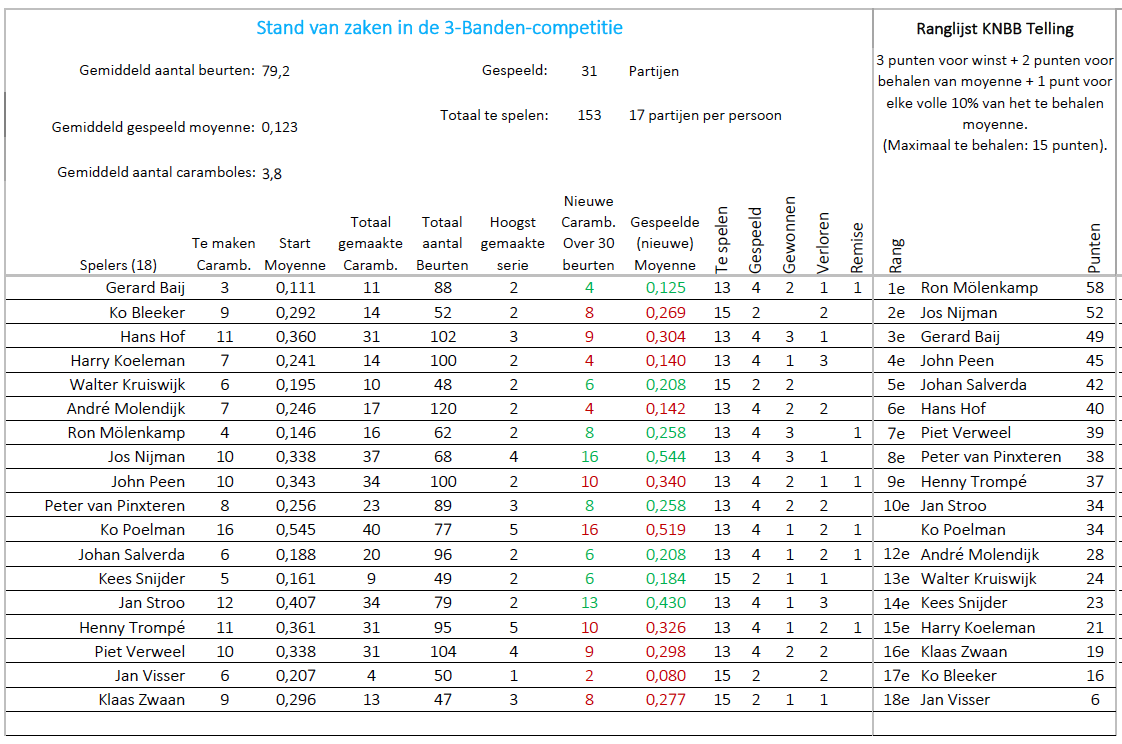Select Henny Trompé's 37 points
Screen dimensions: 1122x744
tap(1095, 481)
